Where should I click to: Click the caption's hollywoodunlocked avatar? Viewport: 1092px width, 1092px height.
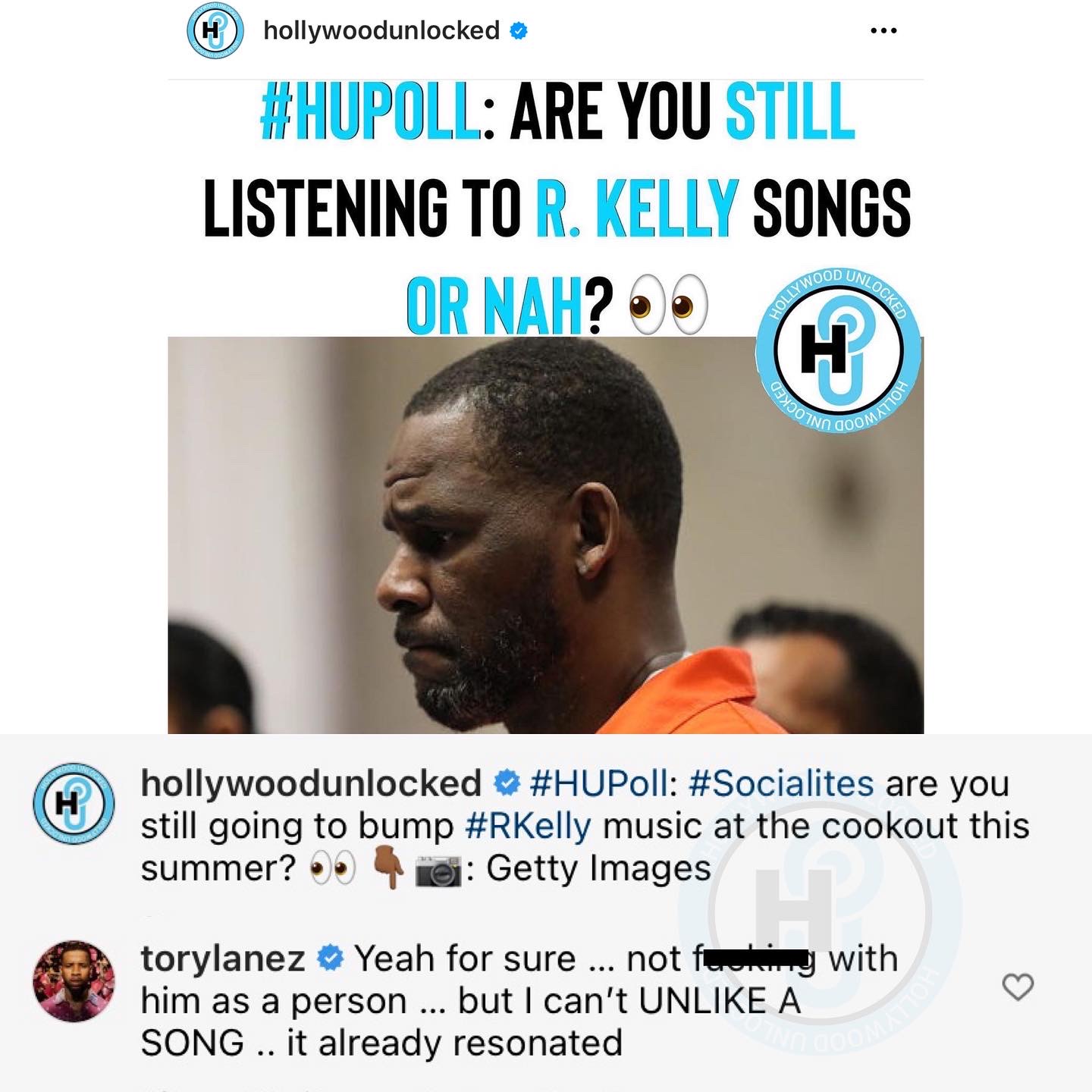(74, 804)
